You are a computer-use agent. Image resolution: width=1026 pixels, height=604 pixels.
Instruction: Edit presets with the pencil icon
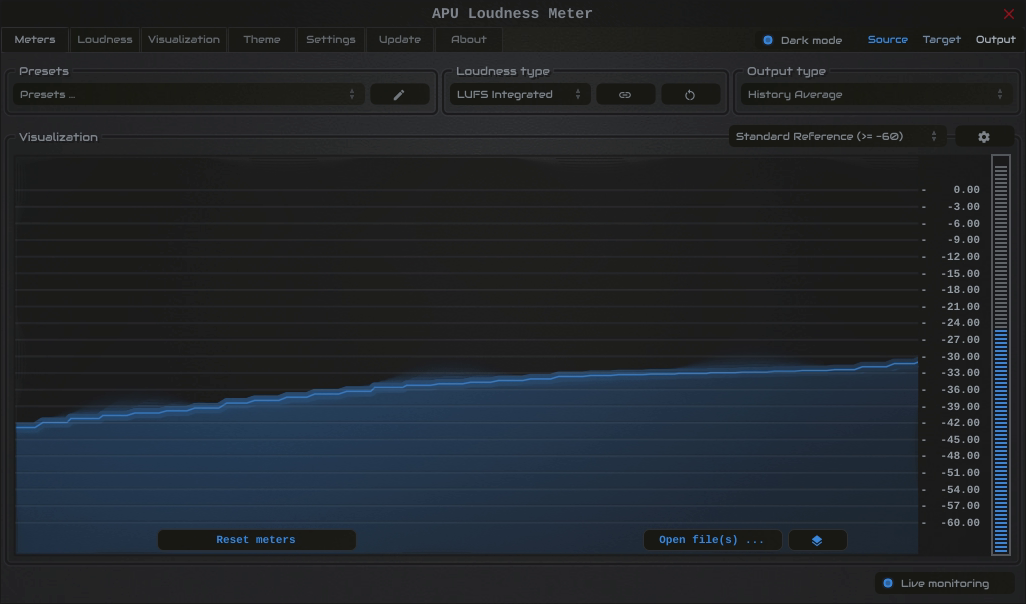coord(399,94)
